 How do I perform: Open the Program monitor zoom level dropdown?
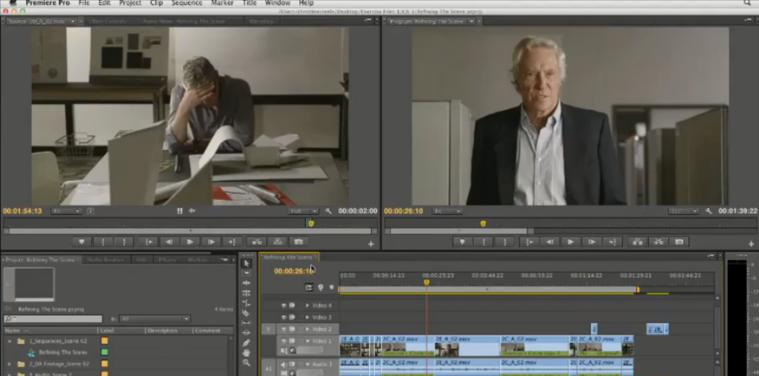(x=446, y=211)
